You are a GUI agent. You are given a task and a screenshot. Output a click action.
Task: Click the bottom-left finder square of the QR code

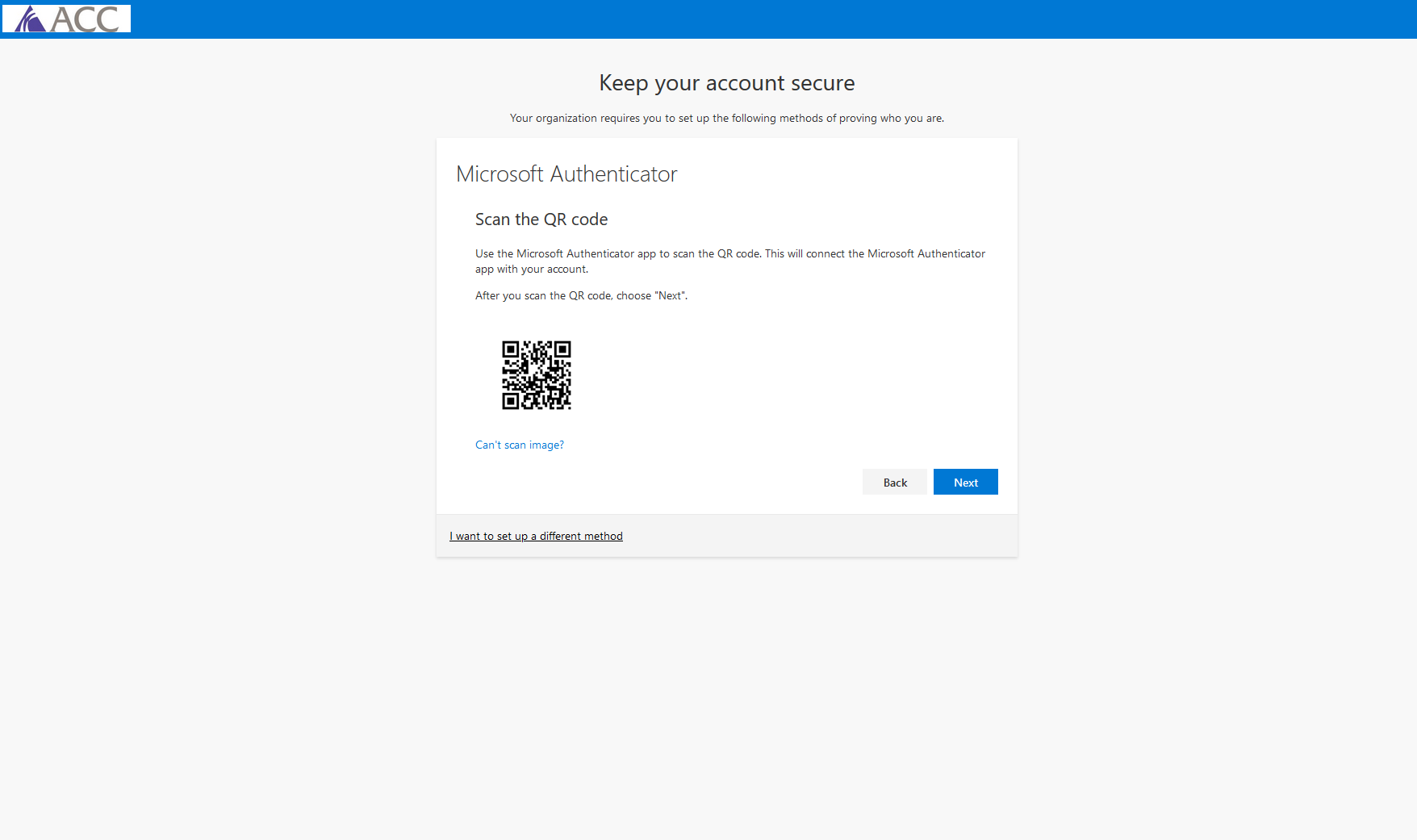pos(512,402)
